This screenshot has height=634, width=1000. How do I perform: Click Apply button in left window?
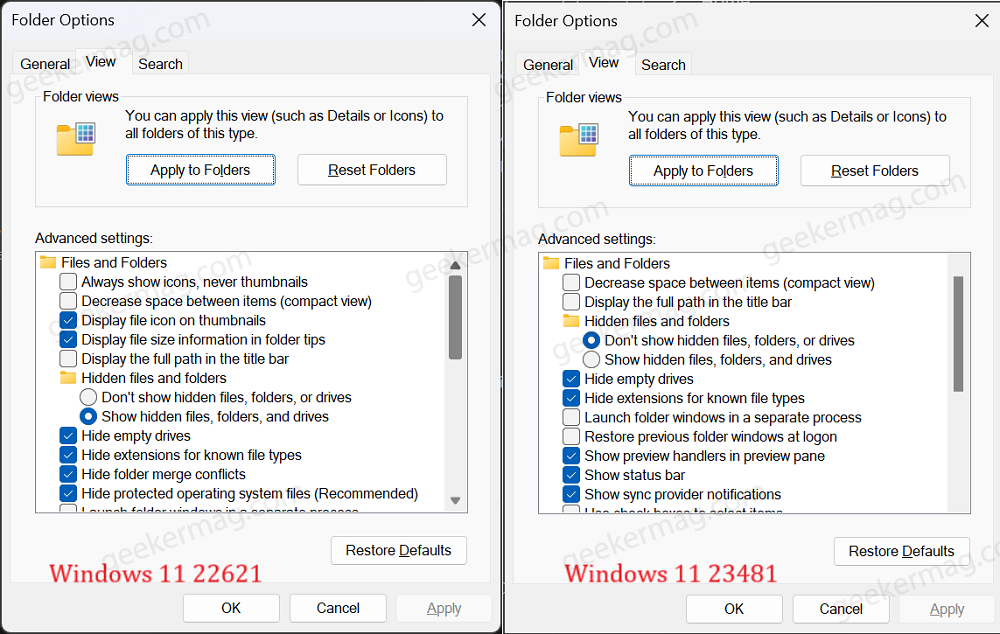click(444, 608)
